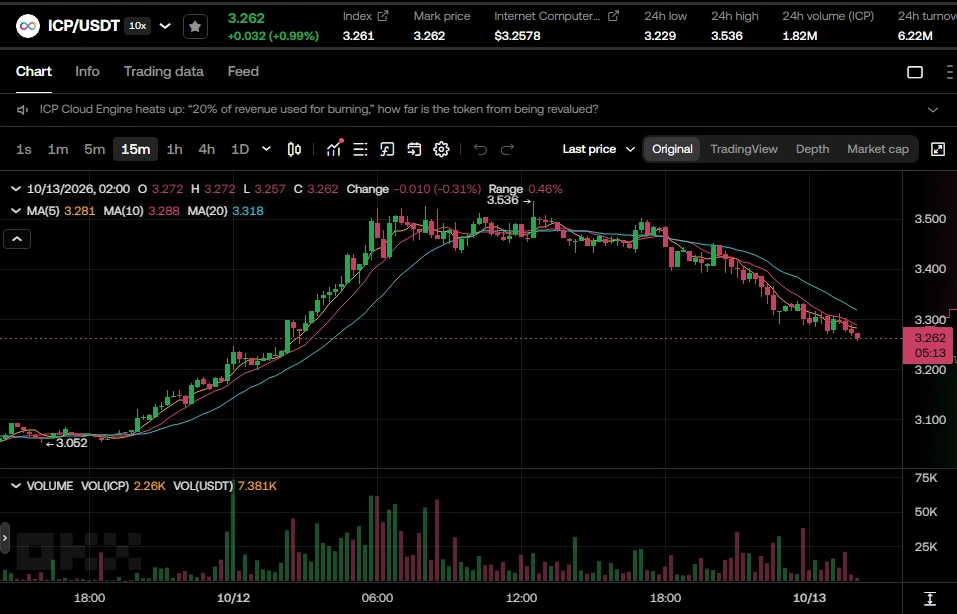Select the 1s timeframe
The image size is (957, 614).
point(24,150)
